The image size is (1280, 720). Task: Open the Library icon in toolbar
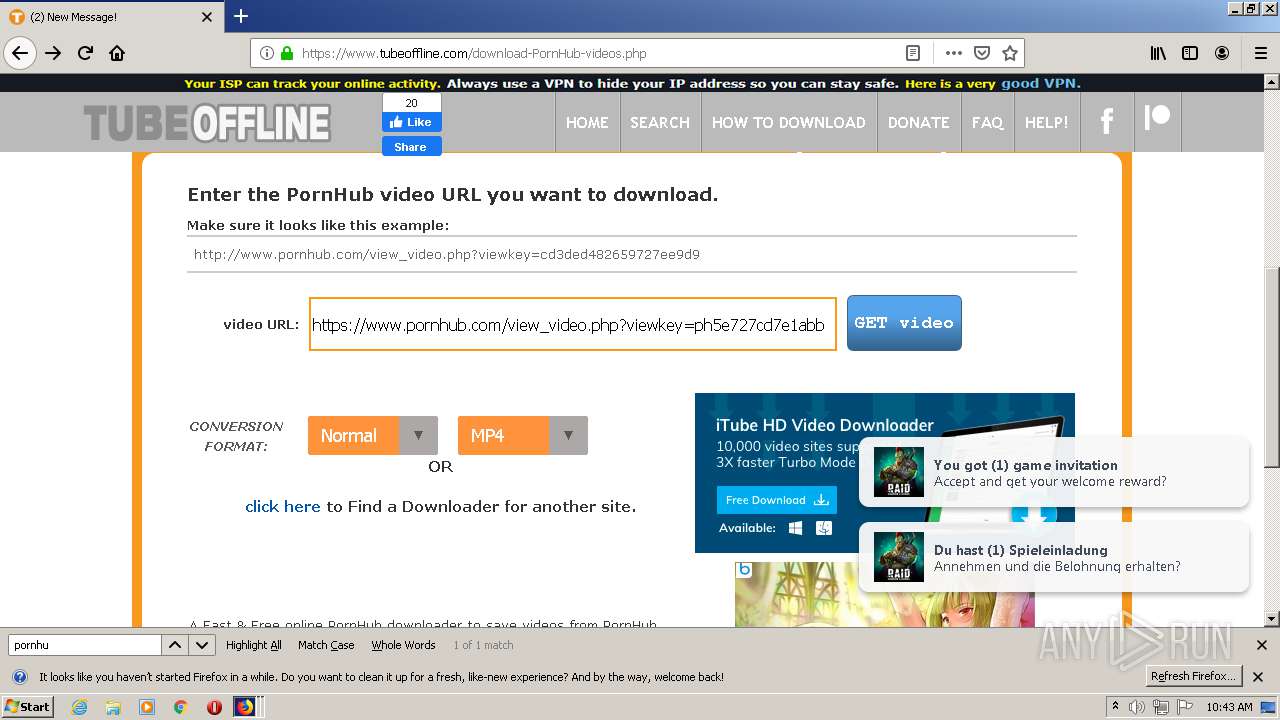[x=1158, y=53]
